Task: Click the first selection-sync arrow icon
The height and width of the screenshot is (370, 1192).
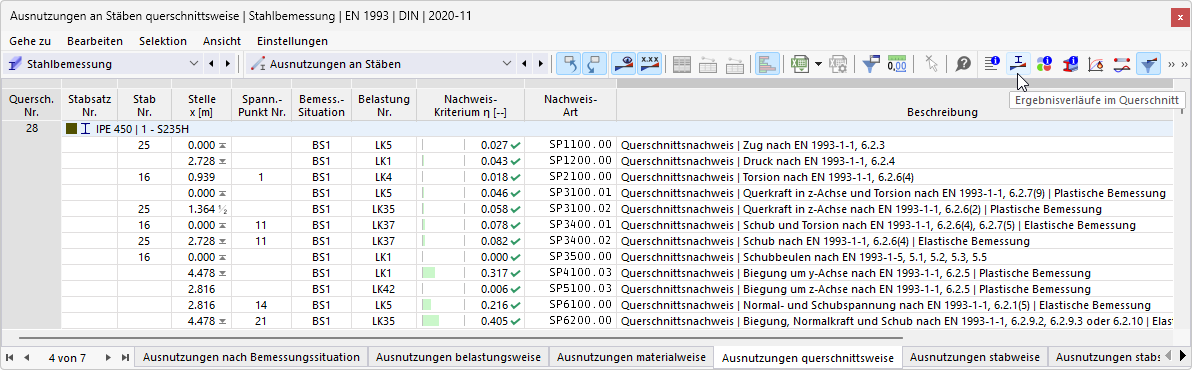Action: (568, 64)
